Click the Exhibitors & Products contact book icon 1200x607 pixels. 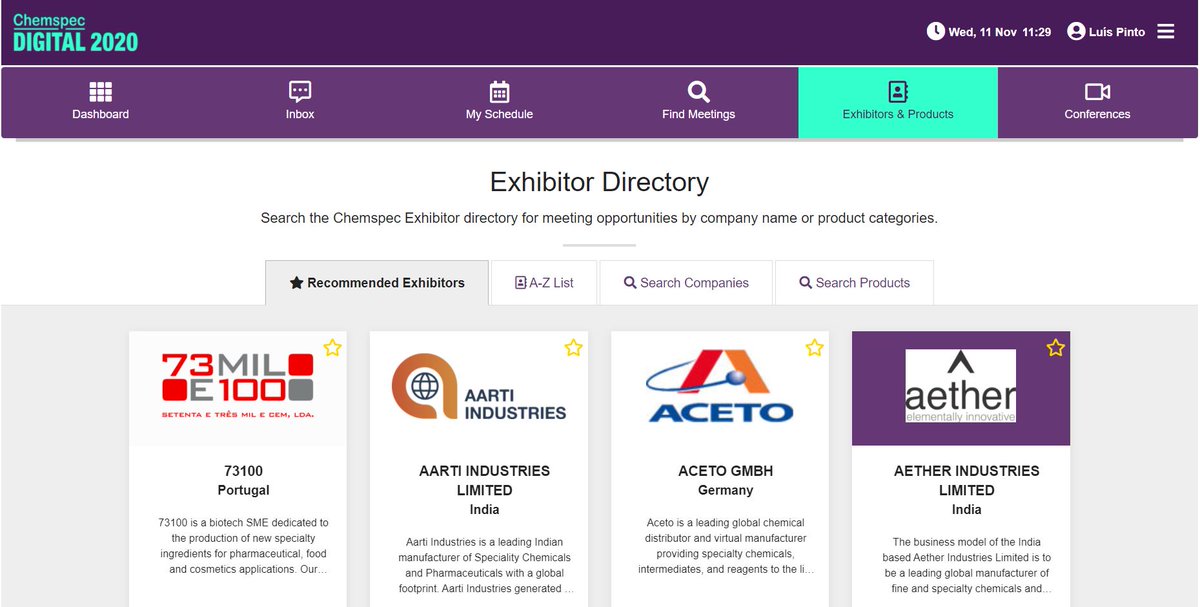(898, 92)
